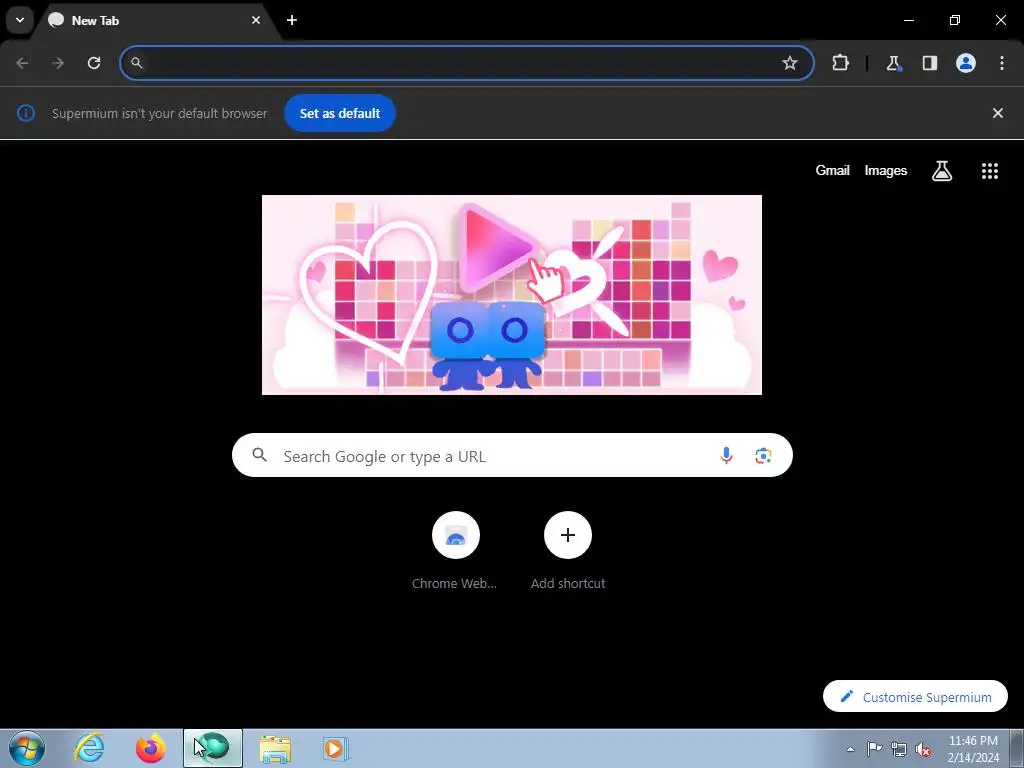Close the New Tab tab
The image size is (1024, 768).
point(256,20)
